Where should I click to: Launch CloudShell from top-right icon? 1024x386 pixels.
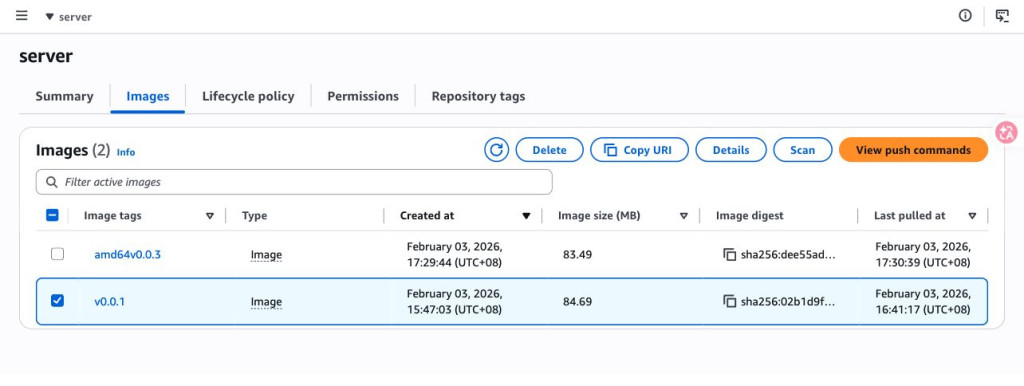coord(1002,16)
